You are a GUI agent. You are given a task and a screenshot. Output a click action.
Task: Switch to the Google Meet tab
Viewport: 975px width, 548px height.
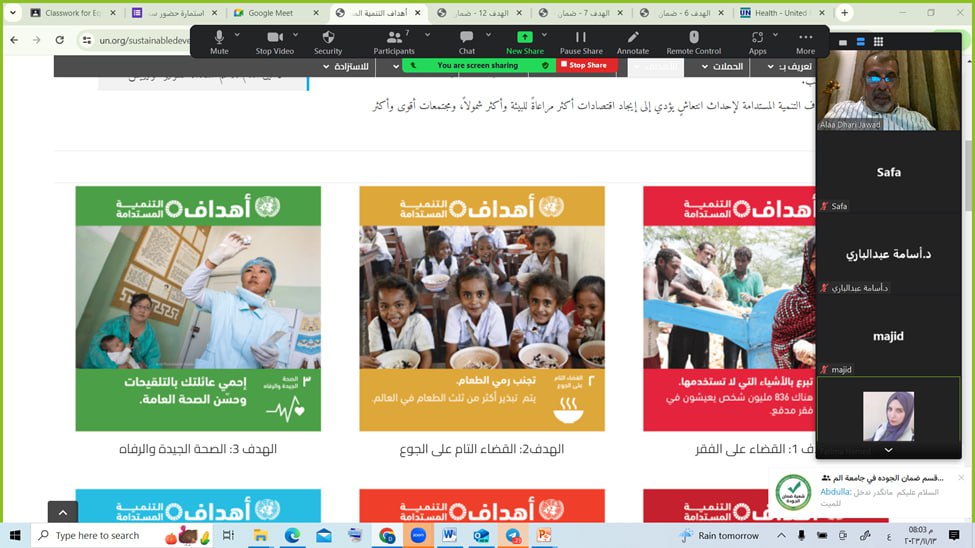click(270, 13)
